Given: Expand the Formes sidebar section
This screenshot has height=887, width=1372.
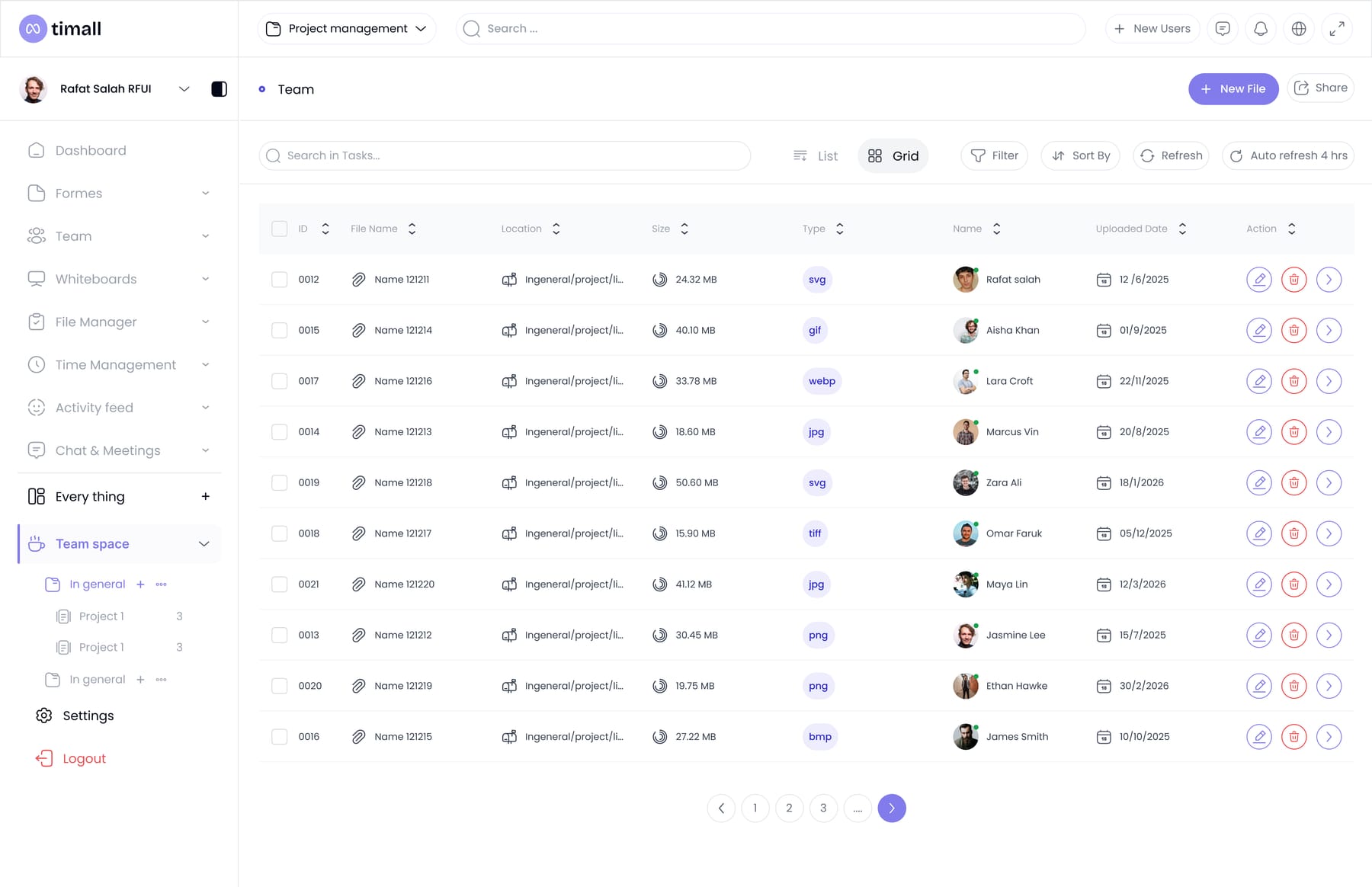Looking at the screenshot, I should tap(205, 194).
